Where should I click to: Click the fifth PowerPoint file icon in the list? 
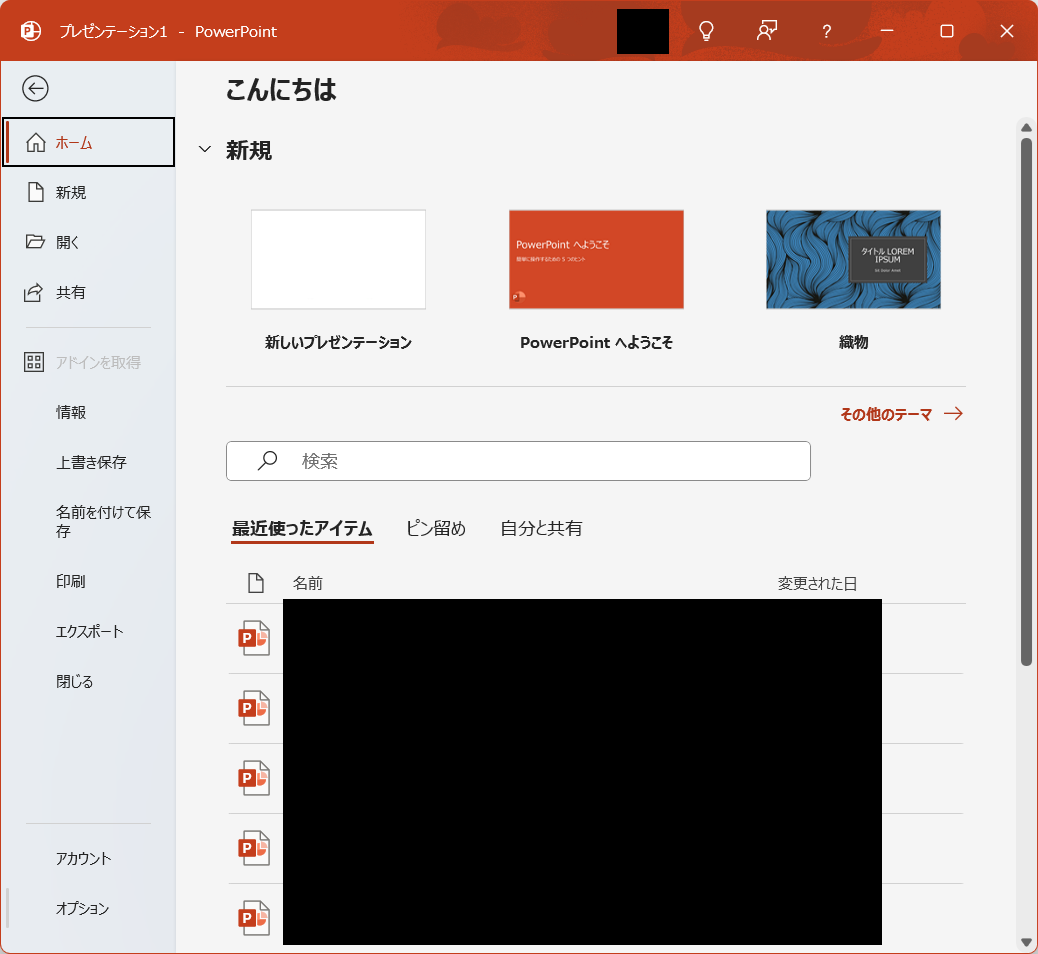click(254, 918)
